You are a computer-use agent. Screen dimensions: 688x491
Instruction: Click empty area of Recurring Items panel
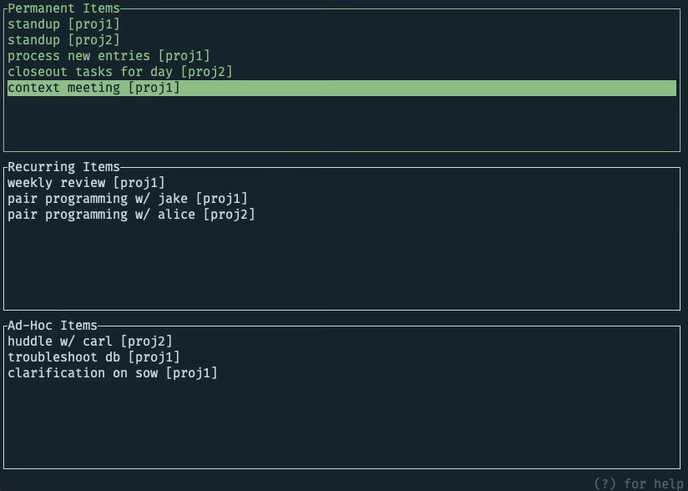(340, 265)
